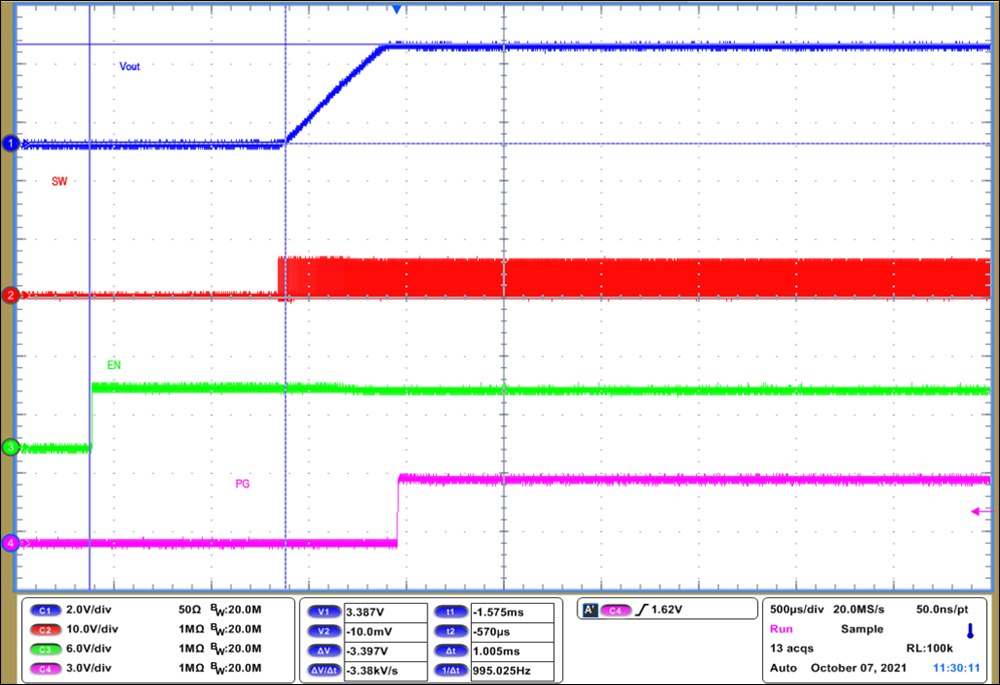Click the A' trigger source icon
The width and height of the screenshot is (1000, 685).
[x=592, y=607]
